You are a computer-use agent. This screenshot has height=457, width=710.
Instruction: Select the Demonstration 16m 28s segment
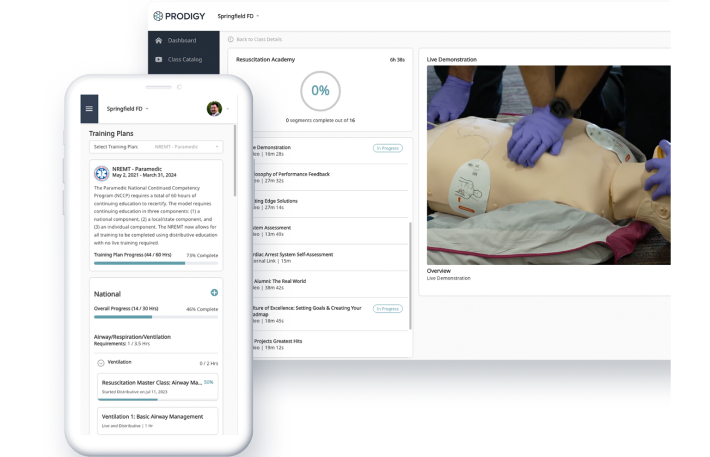331,151
